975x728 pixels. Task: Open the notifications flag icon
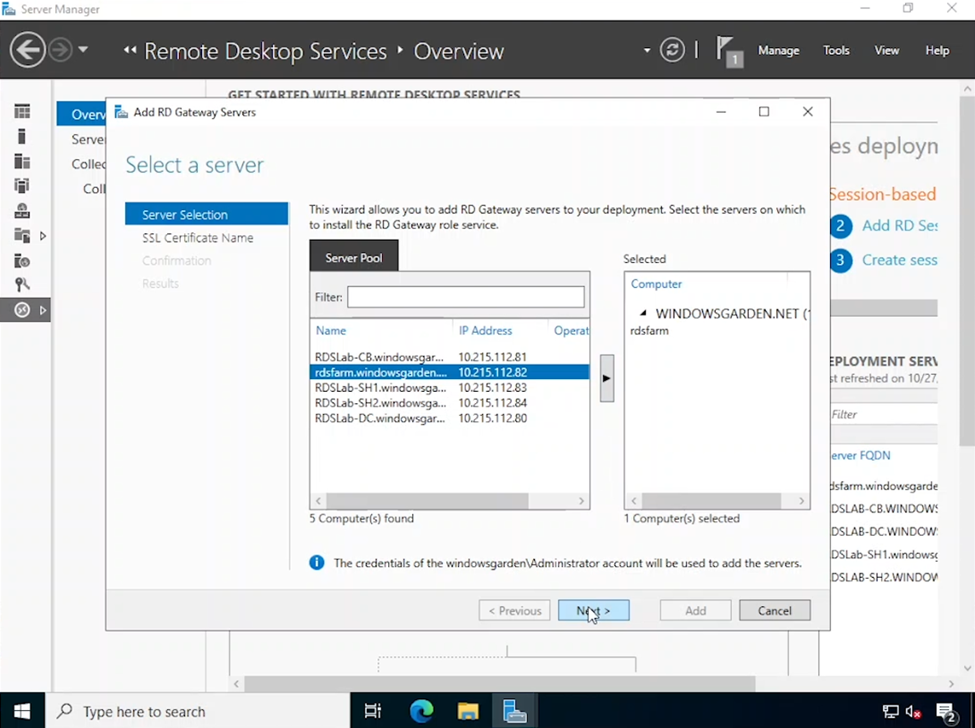(x=728, y=50)
